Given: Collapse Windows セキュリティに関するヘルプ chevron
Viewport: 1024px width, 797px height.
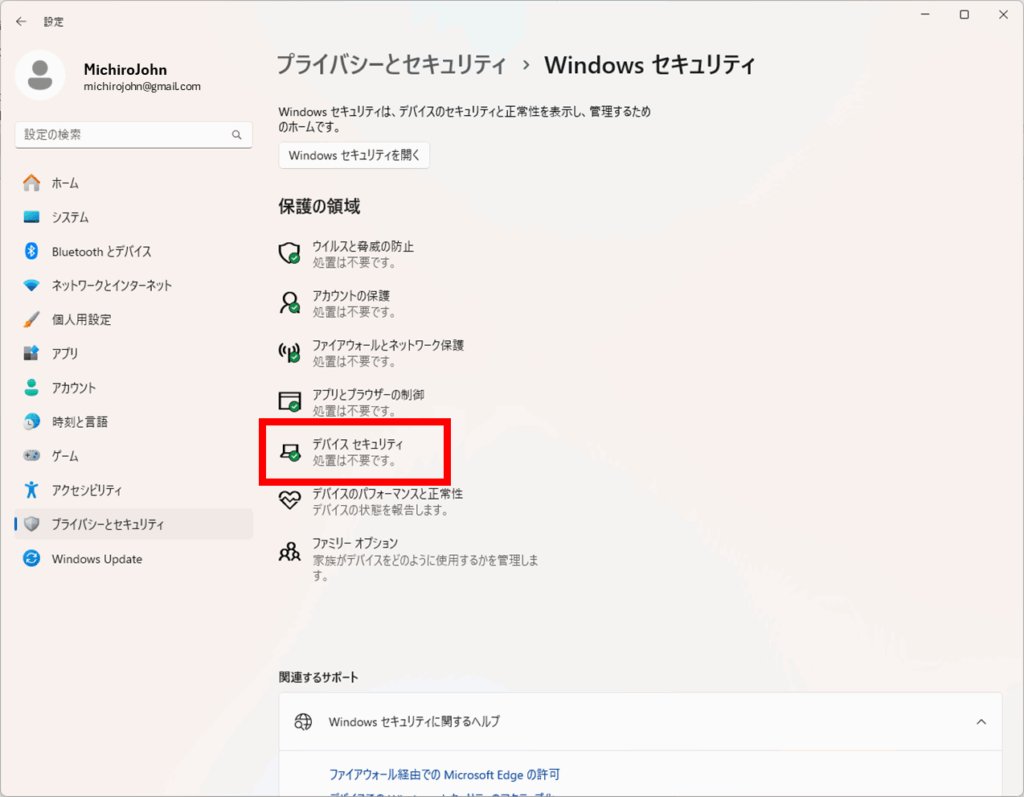Looking at the screenshot, I should pyautogui.click(x=981, y=722).
